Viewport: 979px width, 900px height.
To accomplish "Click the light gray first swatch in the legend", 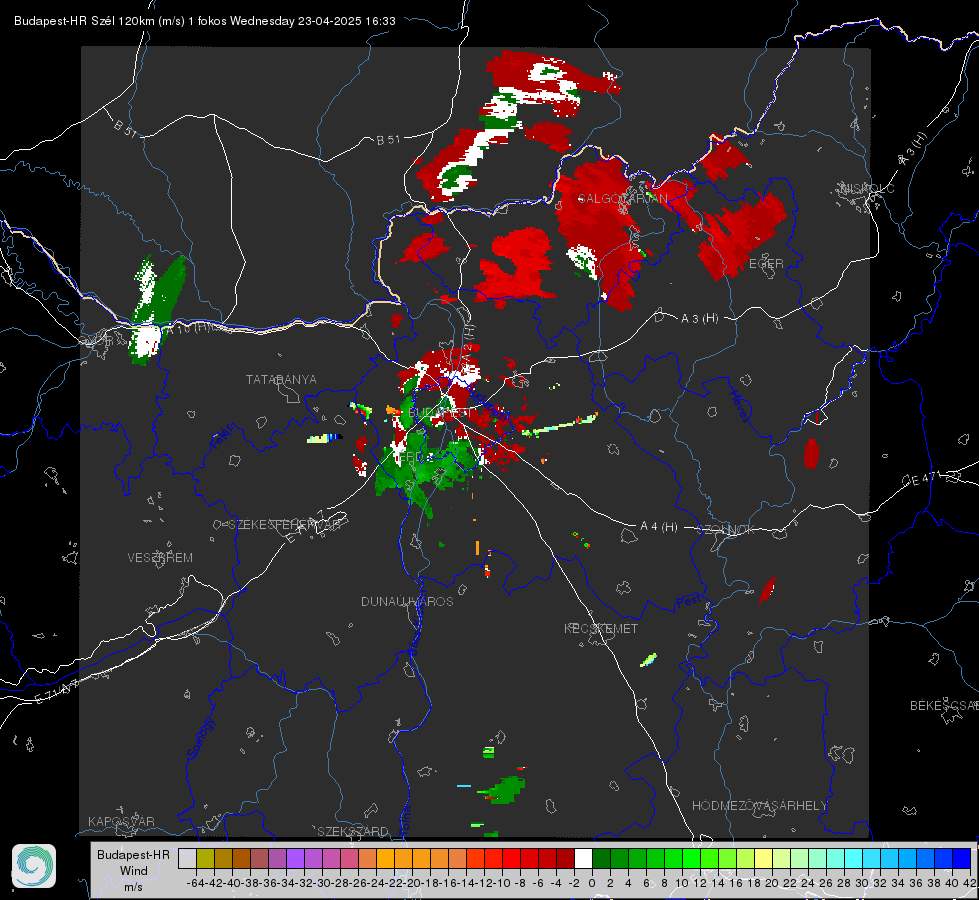I will coord(187,858).
